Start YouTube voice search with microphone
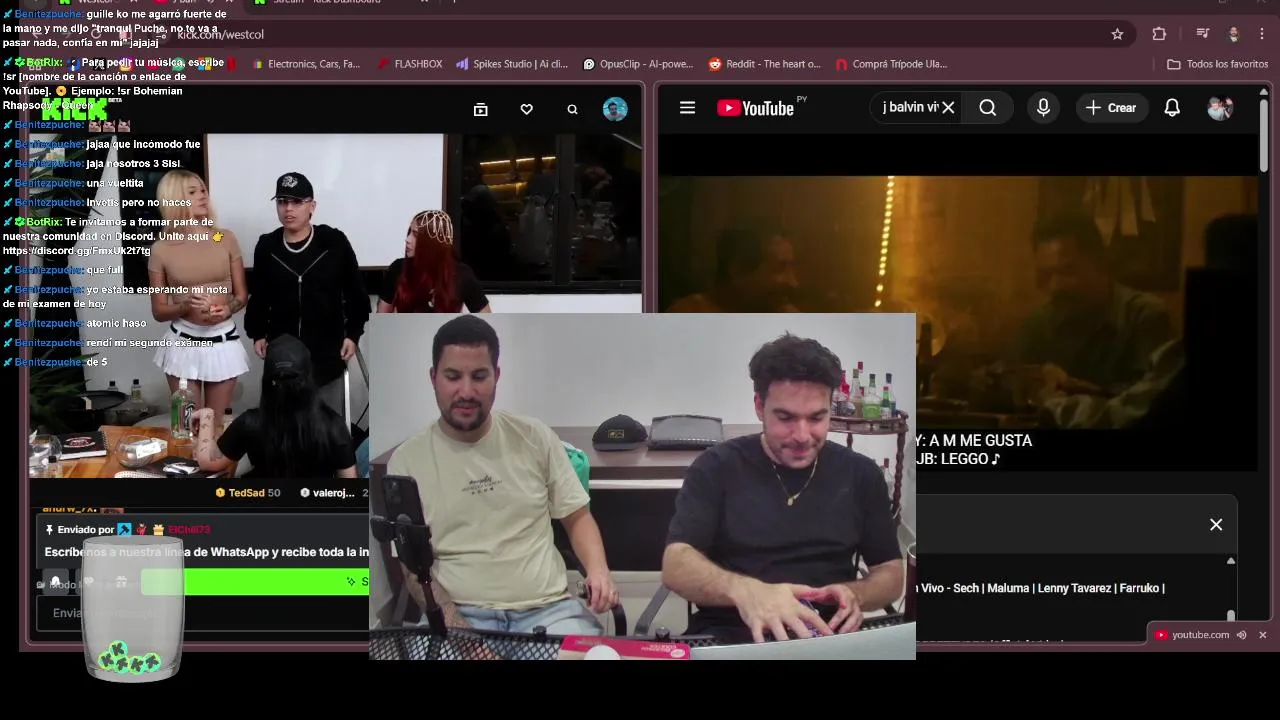The width and height of the screenshot is (1280, 720). [1043, 107]
